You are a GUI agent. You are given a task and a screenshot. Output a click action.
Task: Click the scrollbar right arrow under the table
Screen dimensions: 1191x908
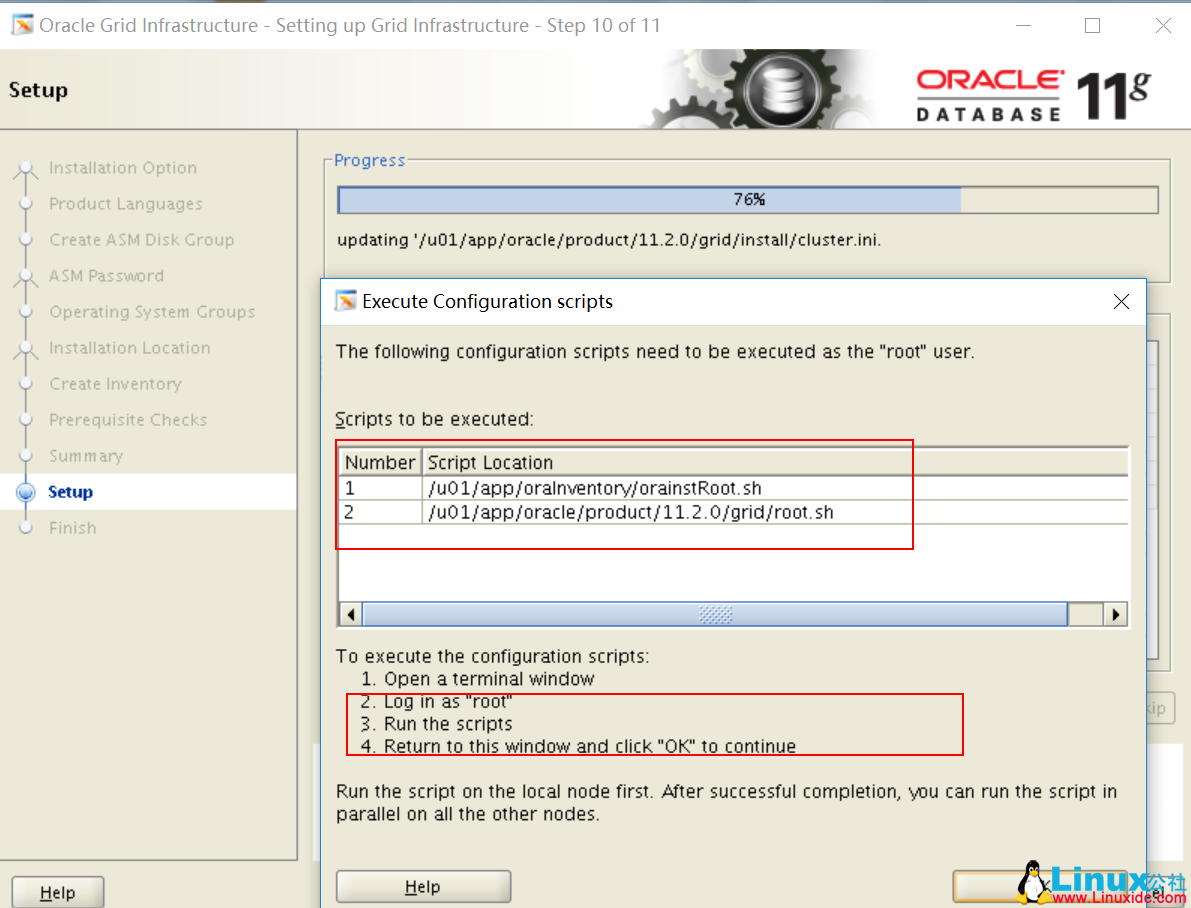(x=1117, y=613)
